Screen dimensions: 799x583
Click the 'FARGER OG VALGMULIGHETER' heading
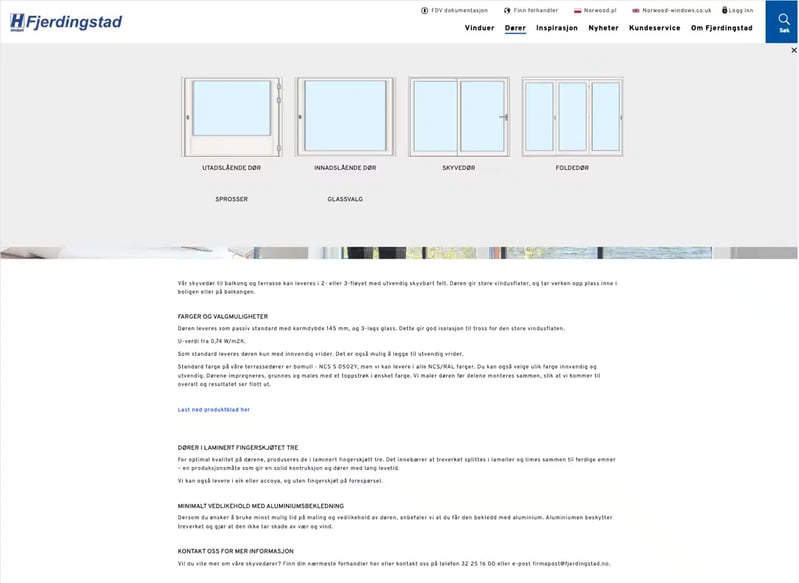click(x=223, y=316)
